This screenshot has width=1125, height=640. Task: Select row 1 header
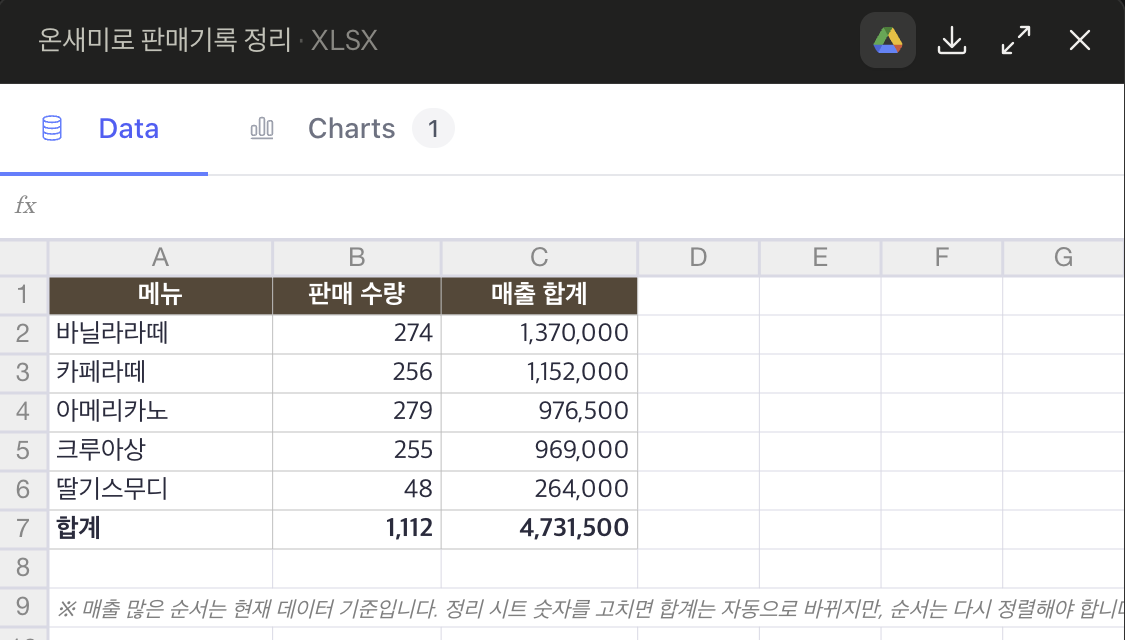(x=24, y=294)
